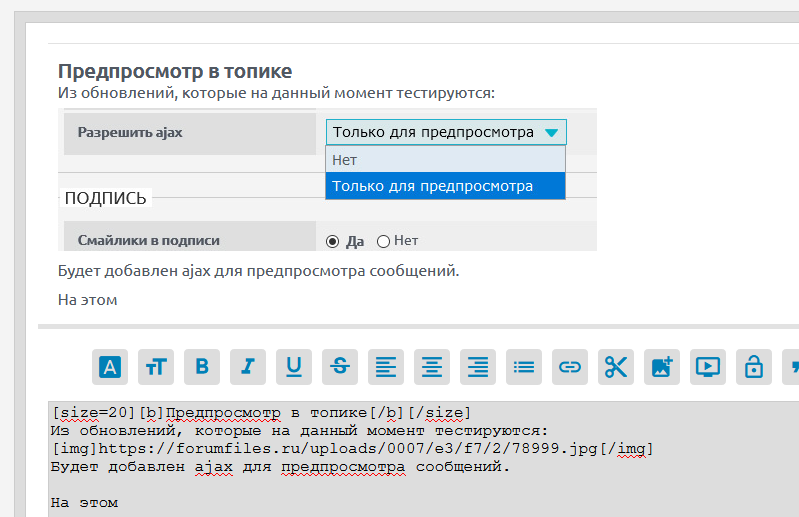Screen dimensions: 799x517
Task: Insert an image with the picture icon
Action: (x=662, y=367)
